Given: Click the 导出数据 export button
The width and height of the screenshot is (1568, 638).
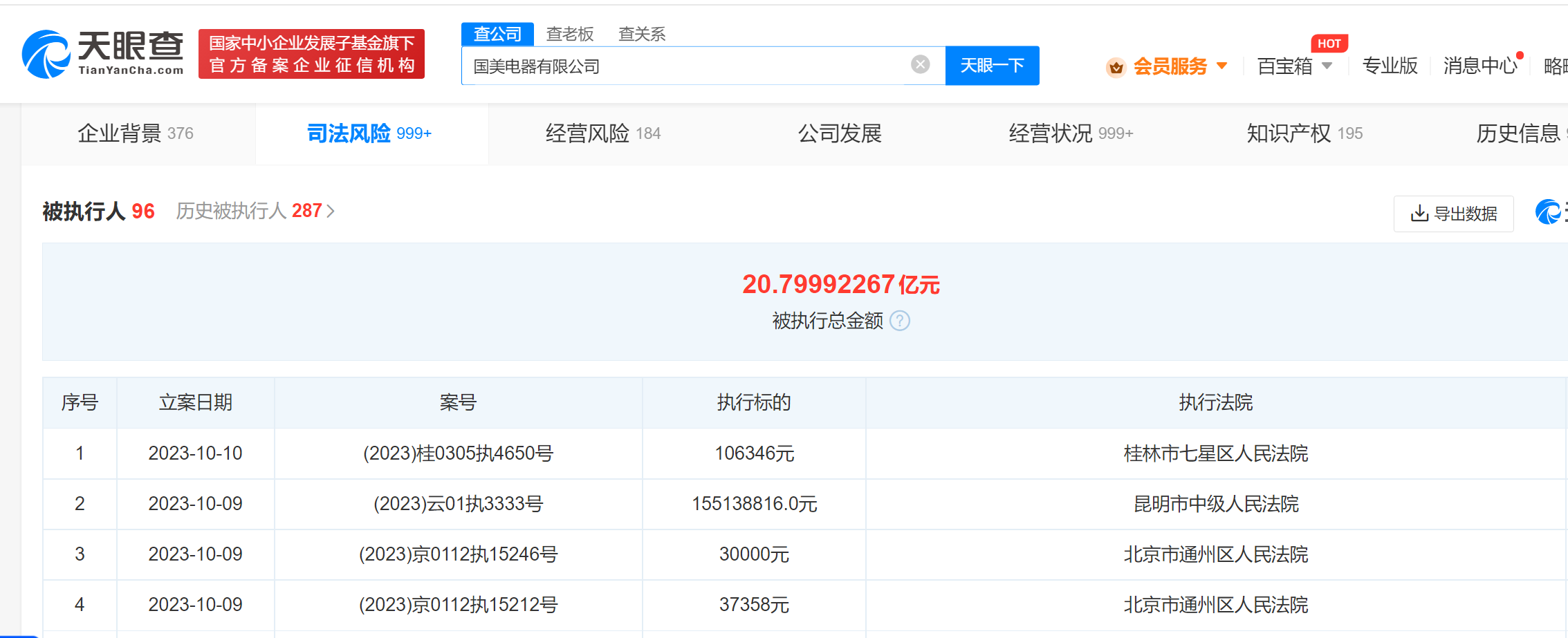Looking at the screenshot, I should click(1454, 214).
